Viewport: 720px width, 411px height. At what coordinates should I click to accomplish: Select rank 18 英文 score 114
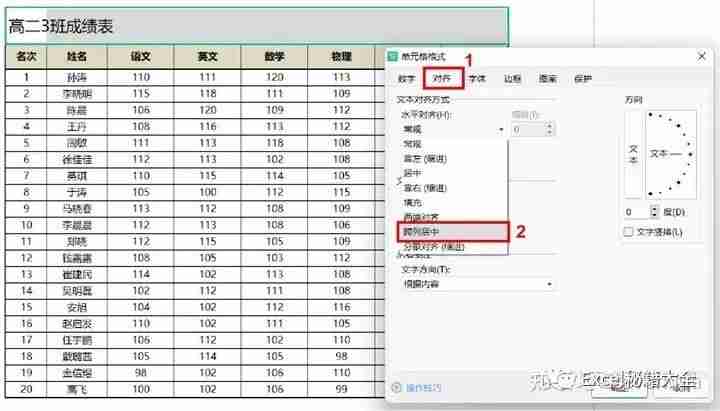[x=208, y=356]
